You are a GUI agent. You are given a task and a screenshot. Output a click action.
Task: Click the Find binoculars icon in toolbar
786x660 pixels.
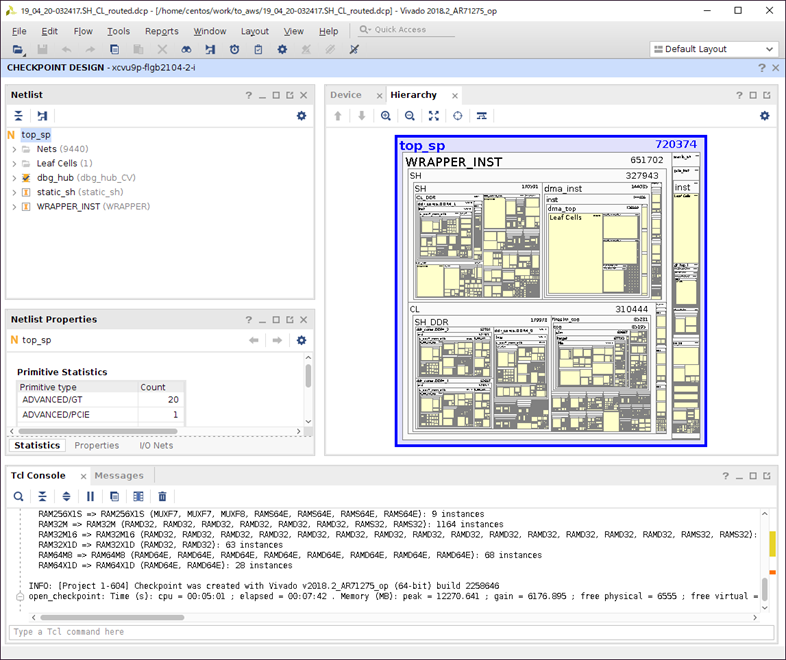(x=186, y=49)
